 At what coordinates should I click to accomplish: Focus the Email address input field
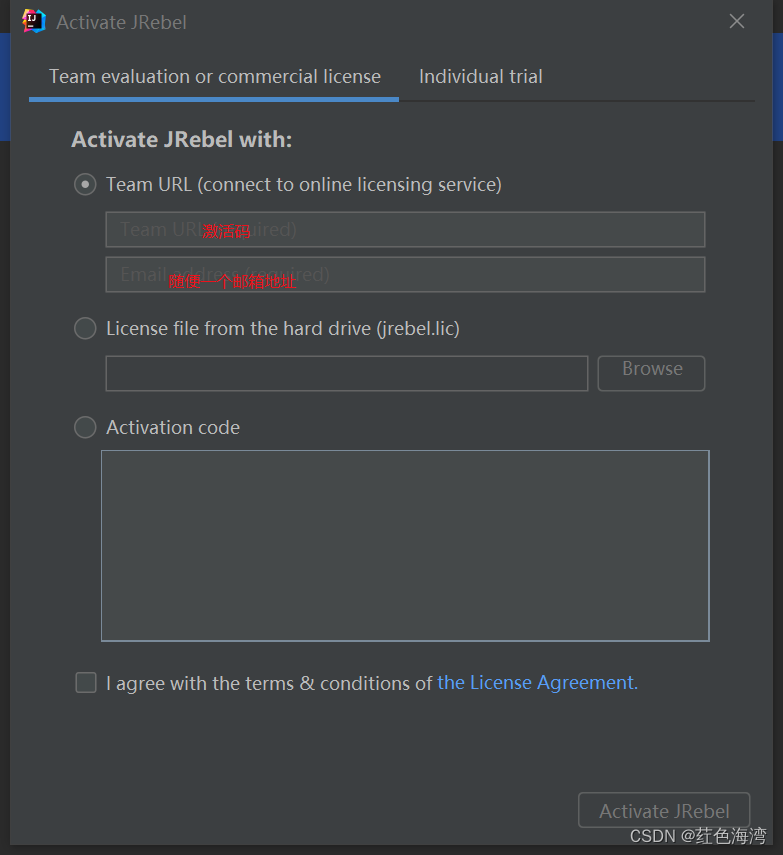405,274
